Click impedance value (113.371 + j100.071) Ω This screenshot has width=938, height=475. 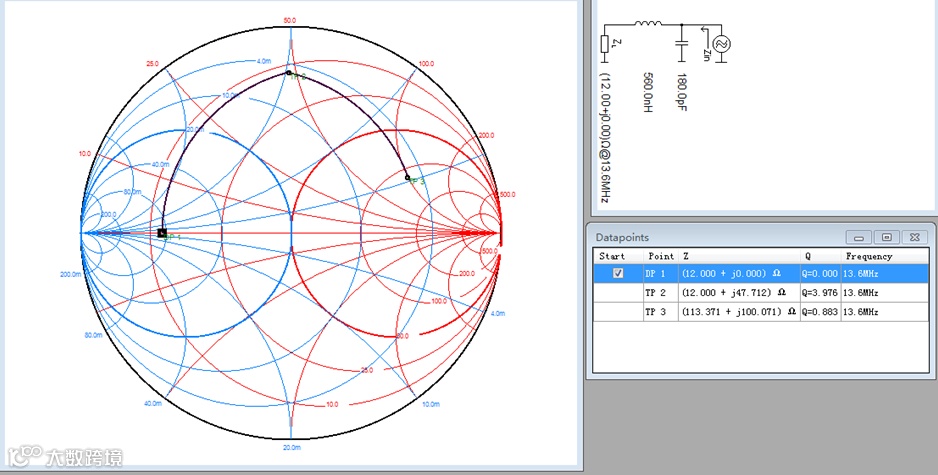click(x=738, y=312)
